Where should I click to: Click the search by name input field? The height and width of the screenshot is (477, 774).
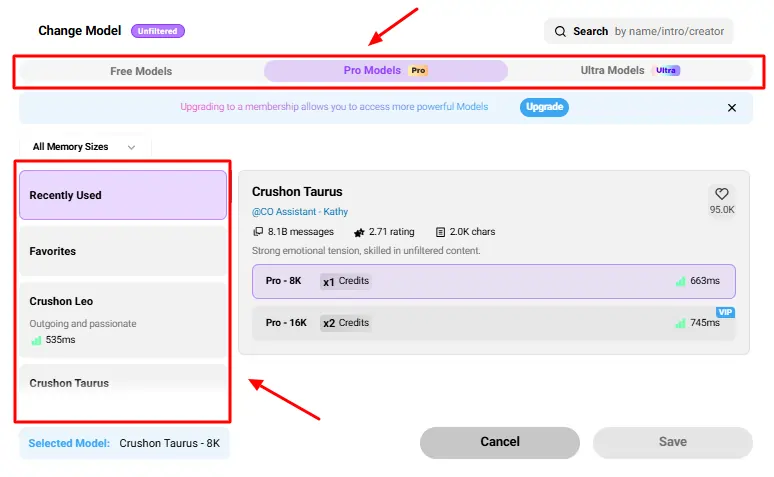[x=668, y=31]
